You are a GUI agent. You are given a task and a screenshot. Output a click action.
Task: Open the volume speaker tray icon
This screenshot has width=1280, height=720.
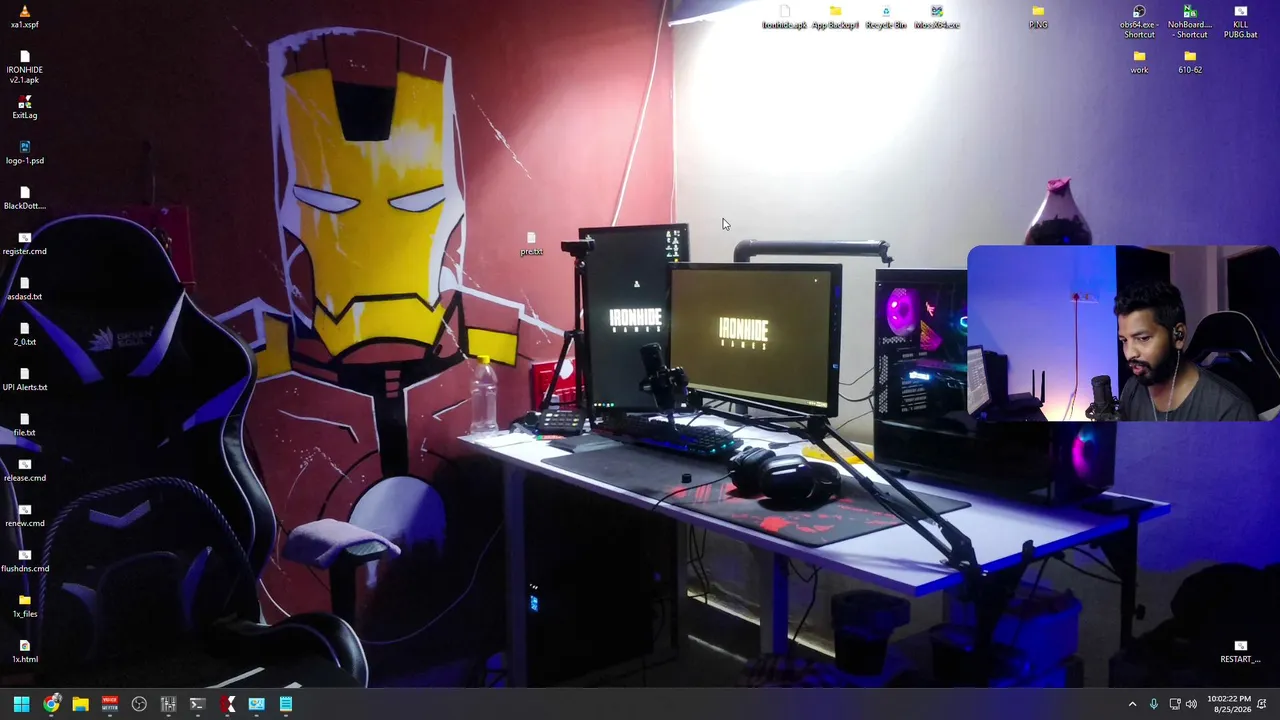coord(1191,704)
